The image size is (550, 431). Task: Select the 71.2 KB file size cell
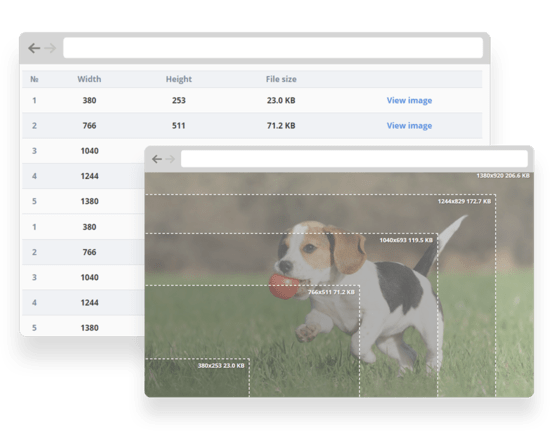point(281,126)
